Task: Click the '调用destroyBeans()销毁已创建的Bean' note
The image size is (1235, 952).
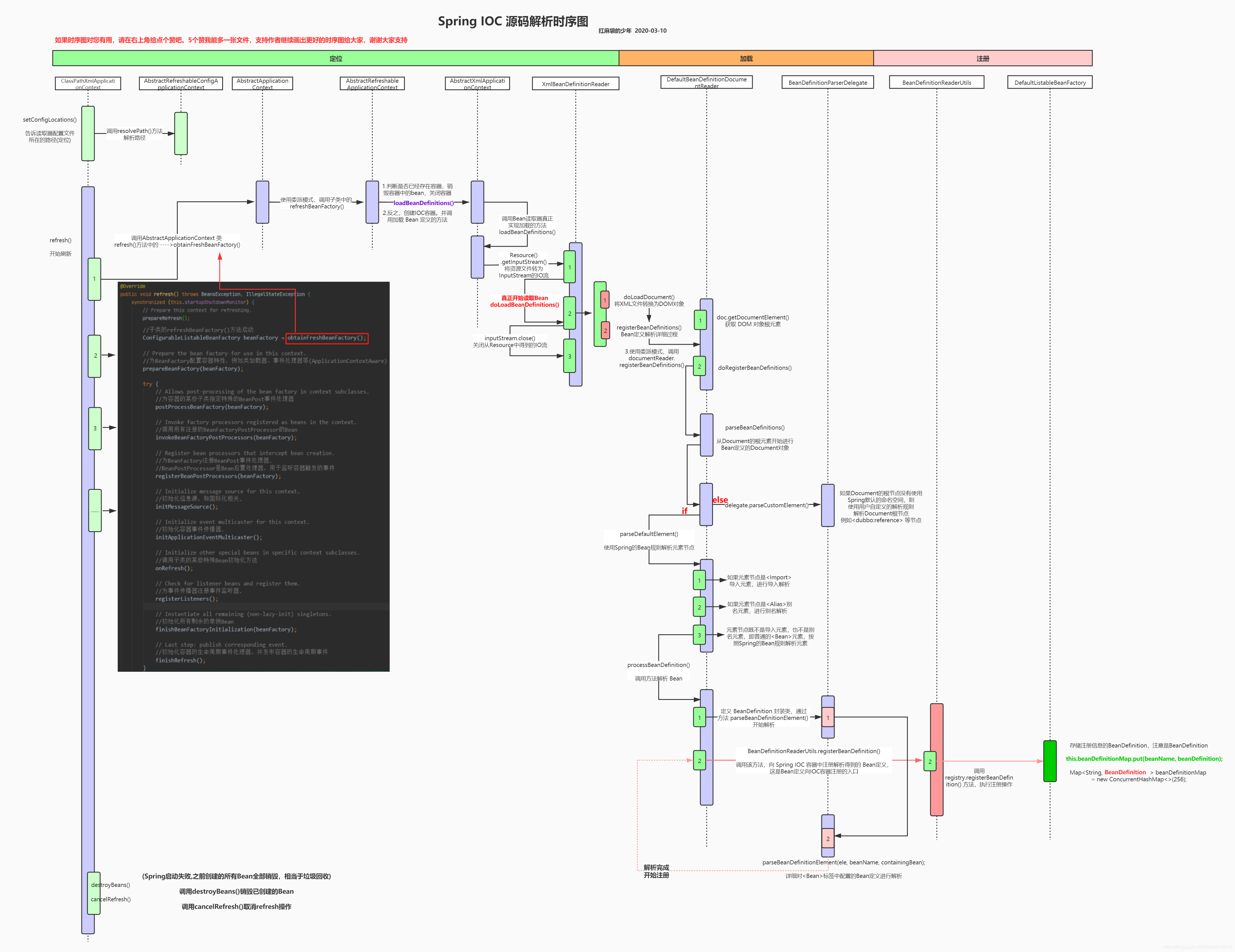Action: (236, 891)
